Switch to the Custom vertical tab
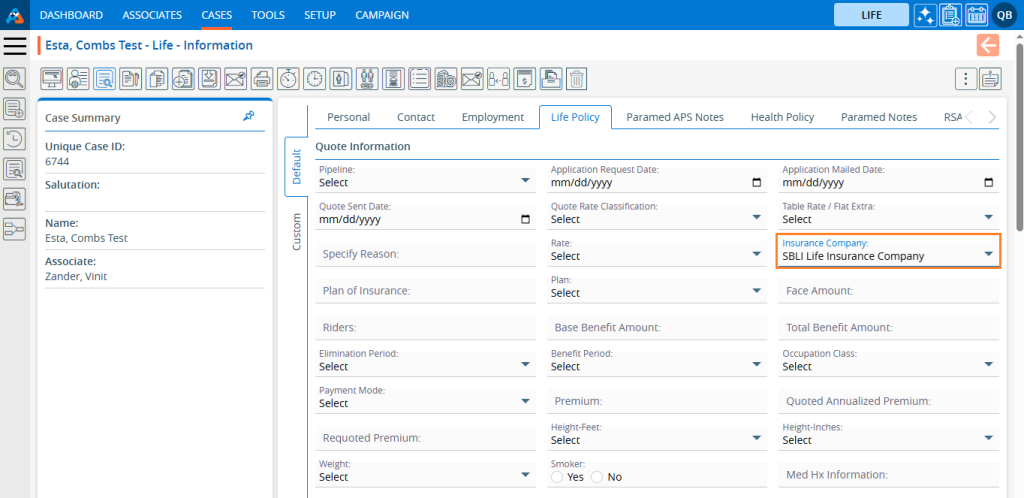 pyautogui.click(x=297, y=232)
